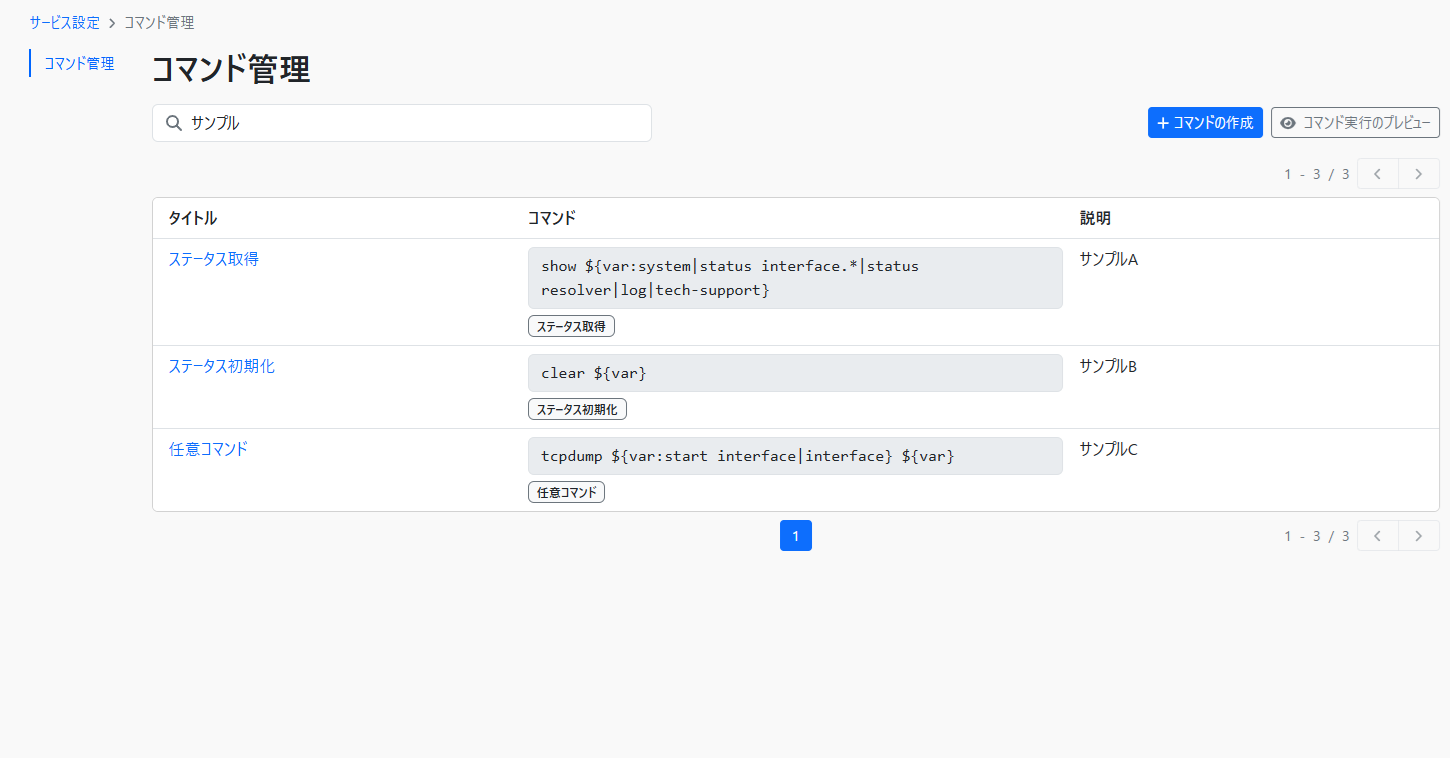1450x758 pixels.
Task: Open the 任意コマンド command link
Action: pos(208,449)
